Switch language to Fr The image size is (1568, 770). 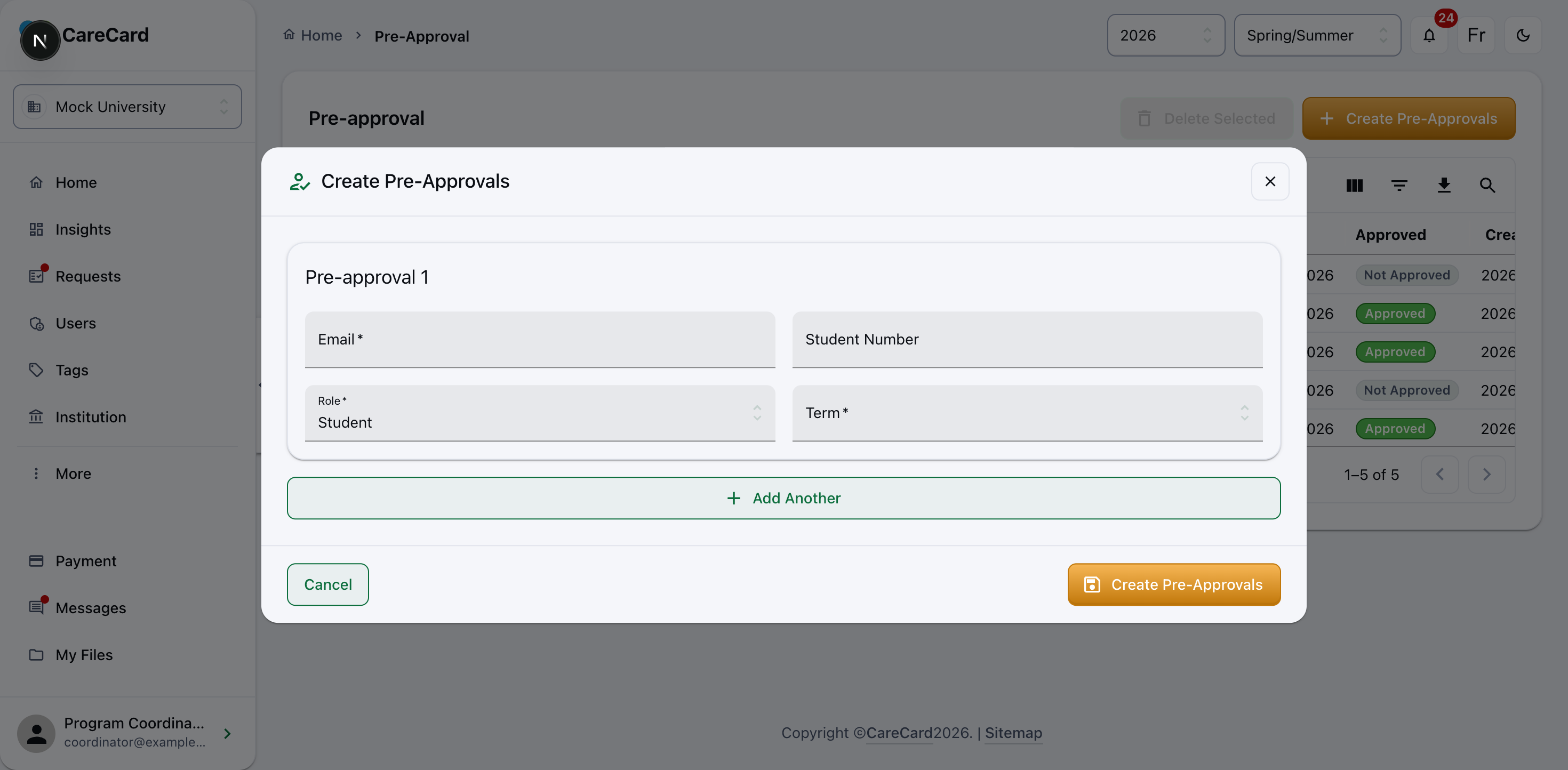click(1476, 35)
